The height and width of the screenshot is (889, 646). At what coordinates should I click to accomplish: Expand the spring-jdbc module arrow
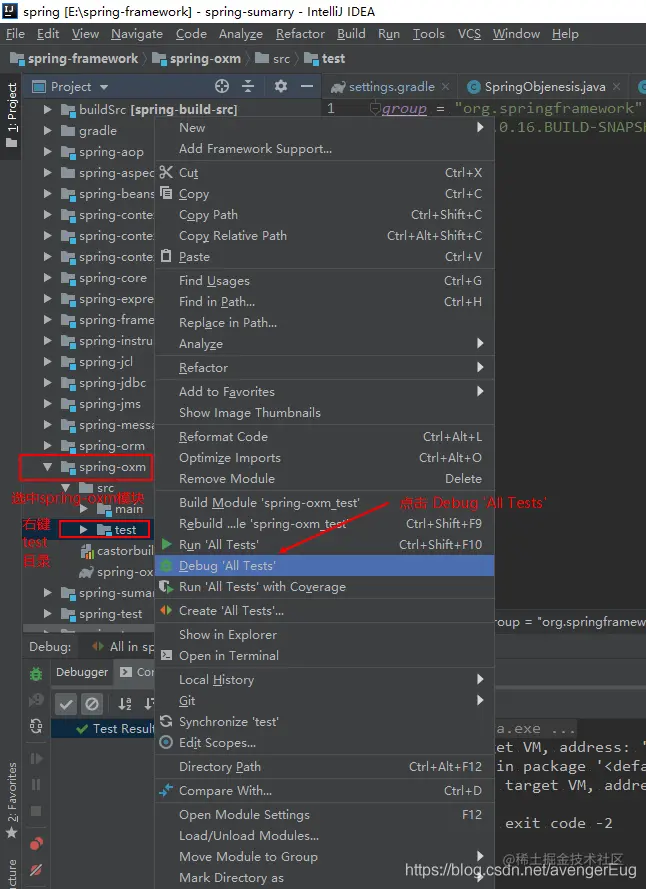coord(48,383)
